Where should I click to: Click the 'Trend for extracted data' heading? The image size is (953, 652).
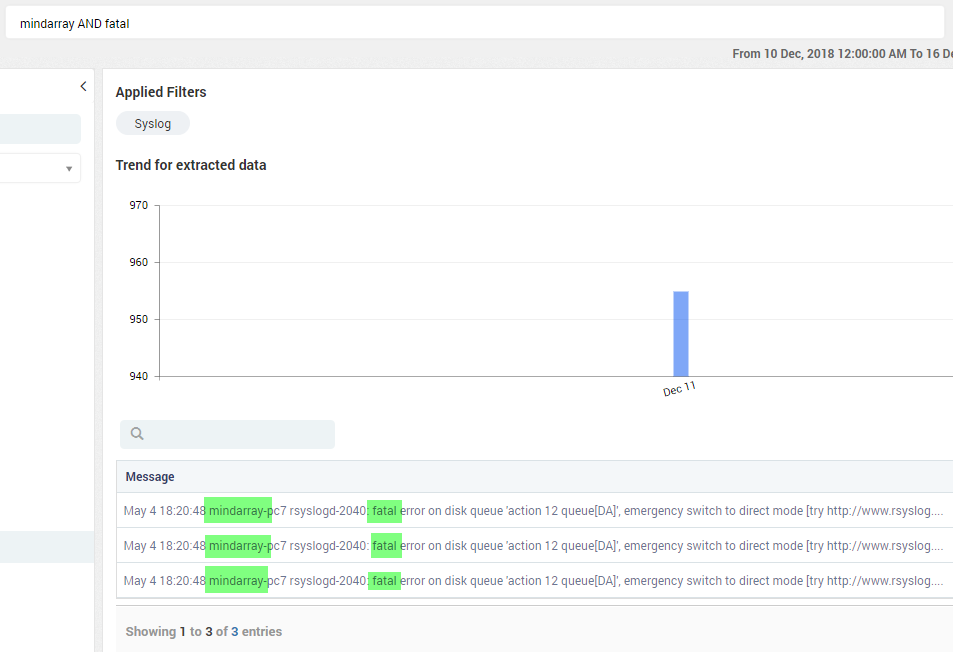click(191, 165)
